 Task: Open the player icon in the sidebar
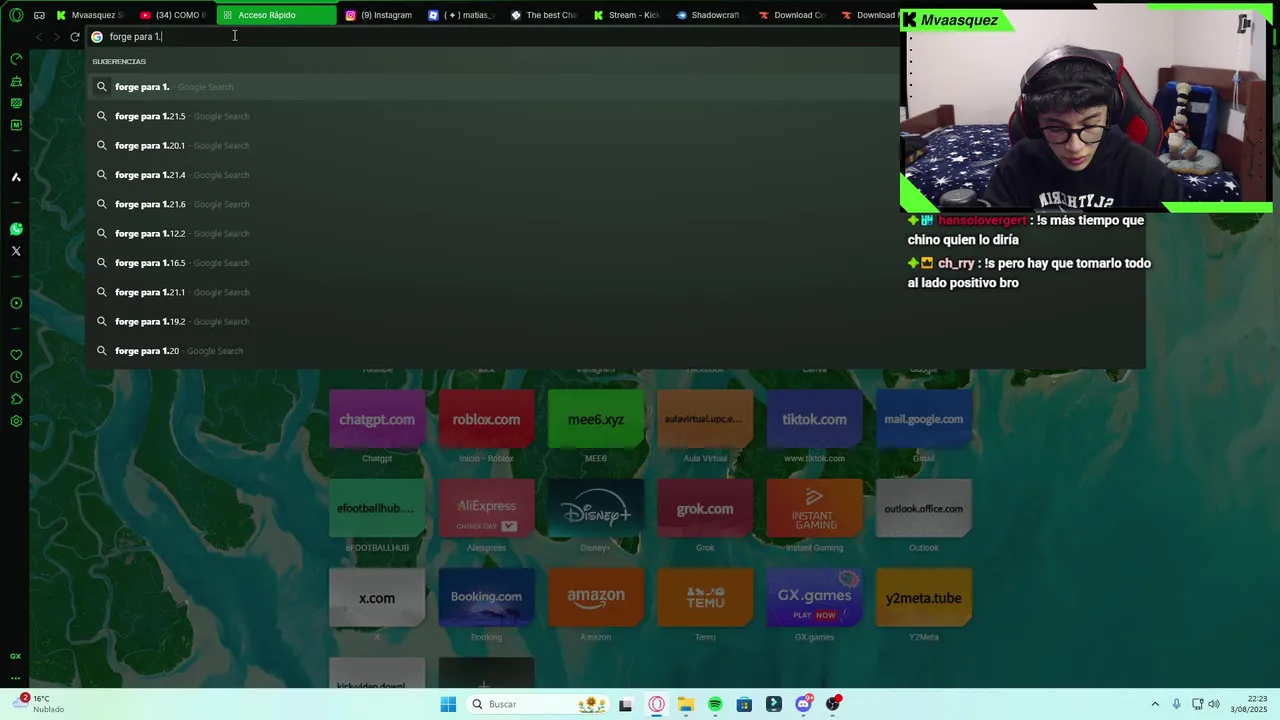pos(16,303)
